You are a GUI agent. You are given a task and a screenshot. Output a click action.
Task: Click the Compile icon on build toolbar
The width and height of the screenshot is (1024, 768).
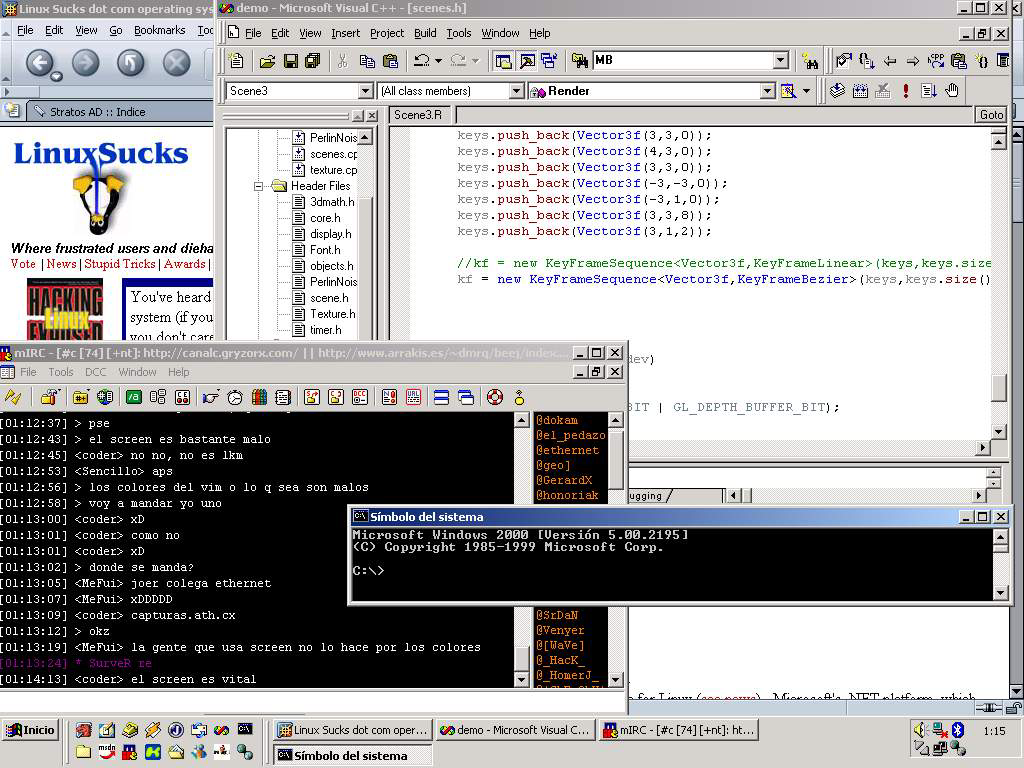point(837,91)
